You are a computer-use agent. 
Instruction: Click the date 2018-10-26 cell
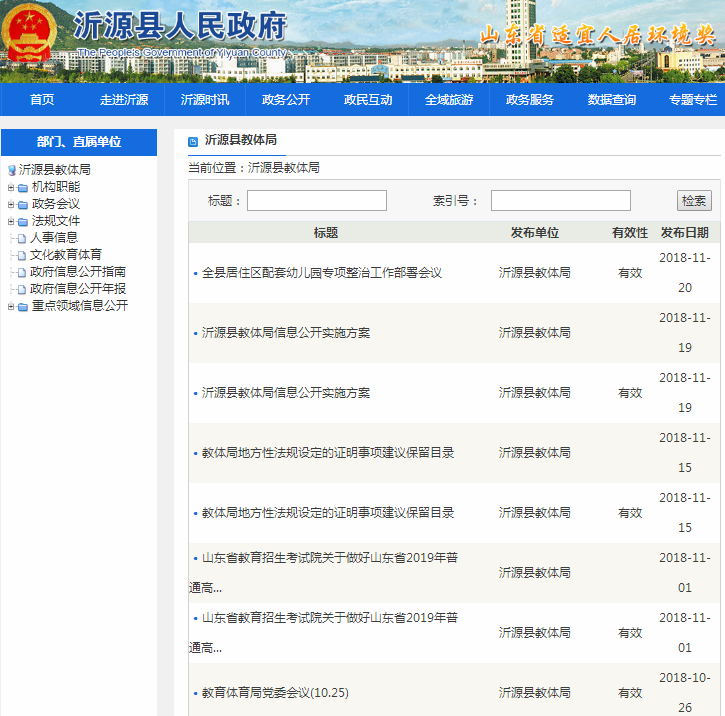coord(685,692)
